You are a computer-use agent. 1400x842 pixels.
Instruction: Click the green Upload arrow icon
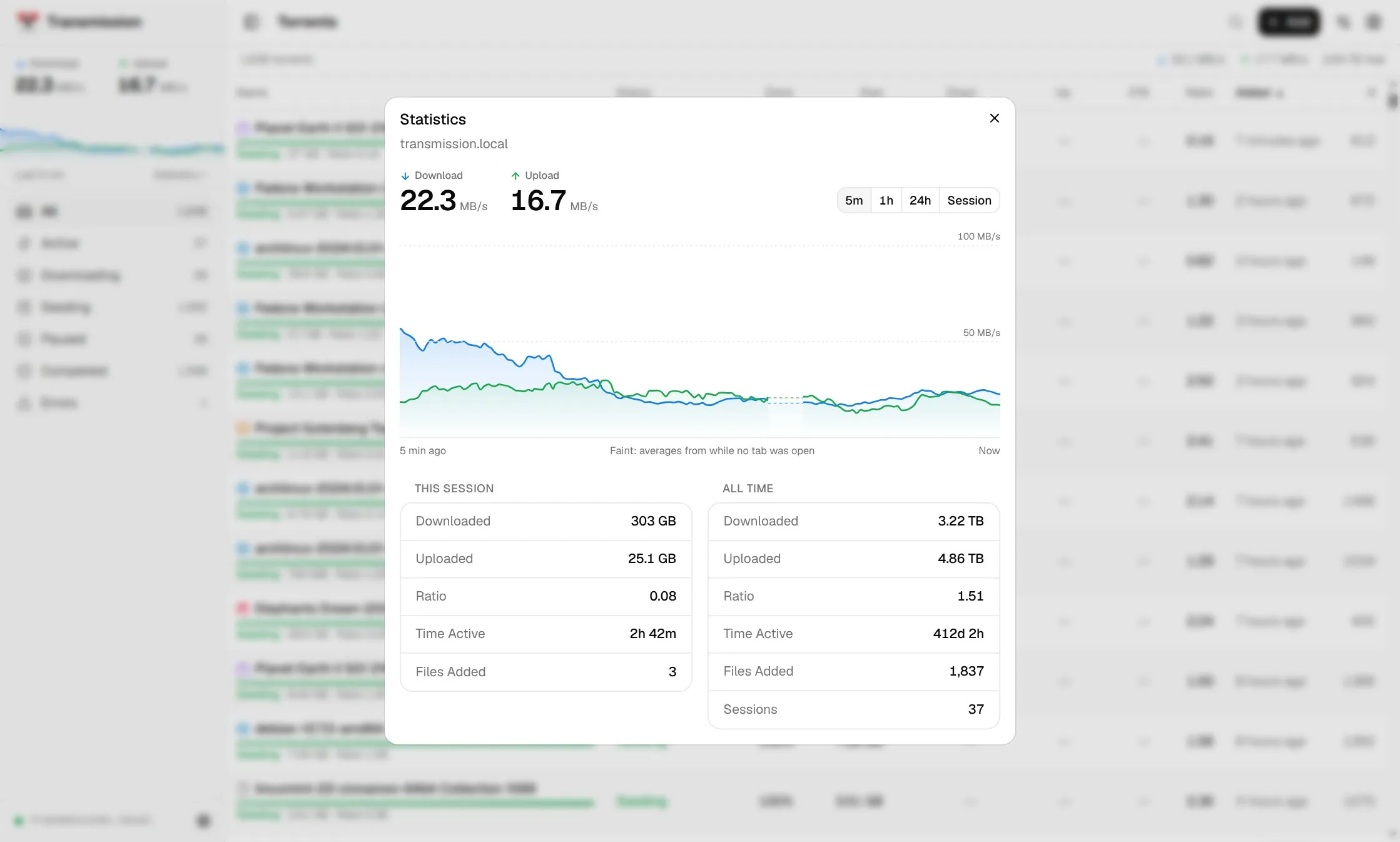coord(515,176)
